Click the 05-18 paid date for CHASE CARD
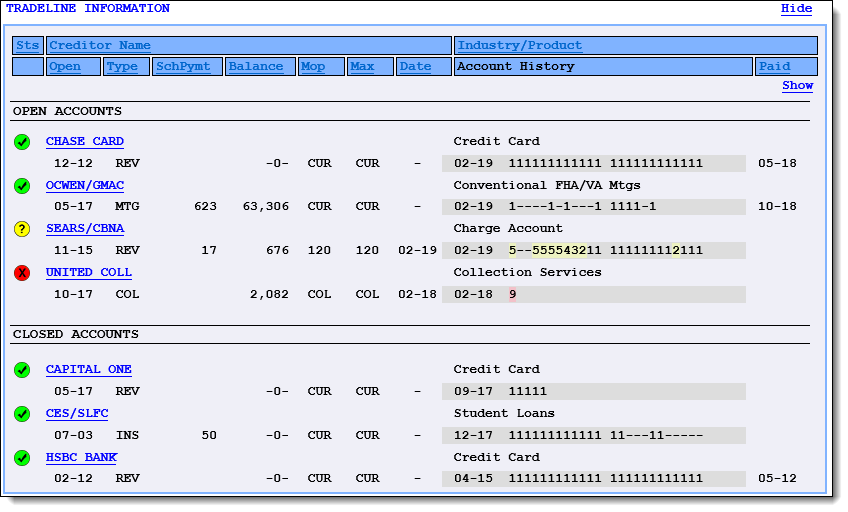 click(x=777, y=163)
